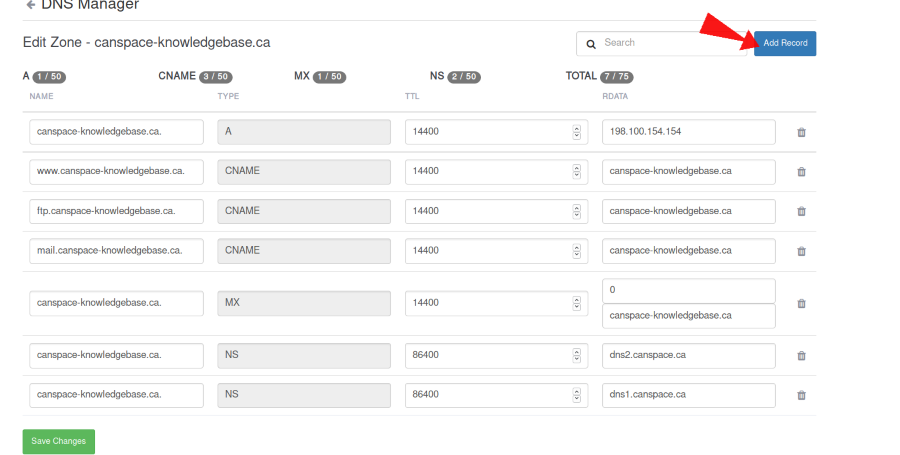Edit the 198.100.154.154 RDATA field
Image resolution: width=900 pixels, height=455 pixels.
coord(688,132)
